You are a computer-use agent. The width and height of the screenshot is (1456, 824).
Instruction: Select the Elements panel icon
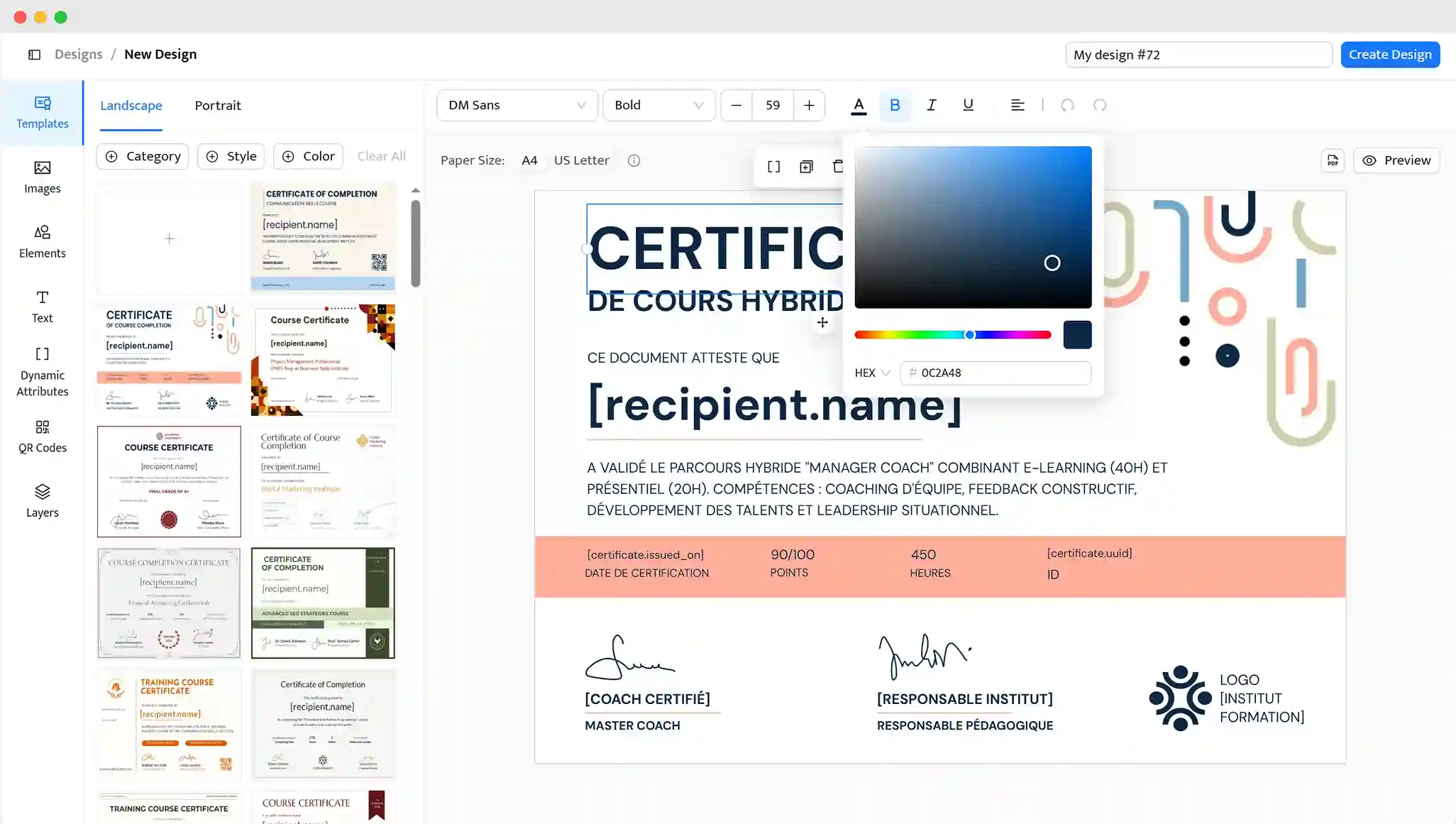[x=42, y=241]
